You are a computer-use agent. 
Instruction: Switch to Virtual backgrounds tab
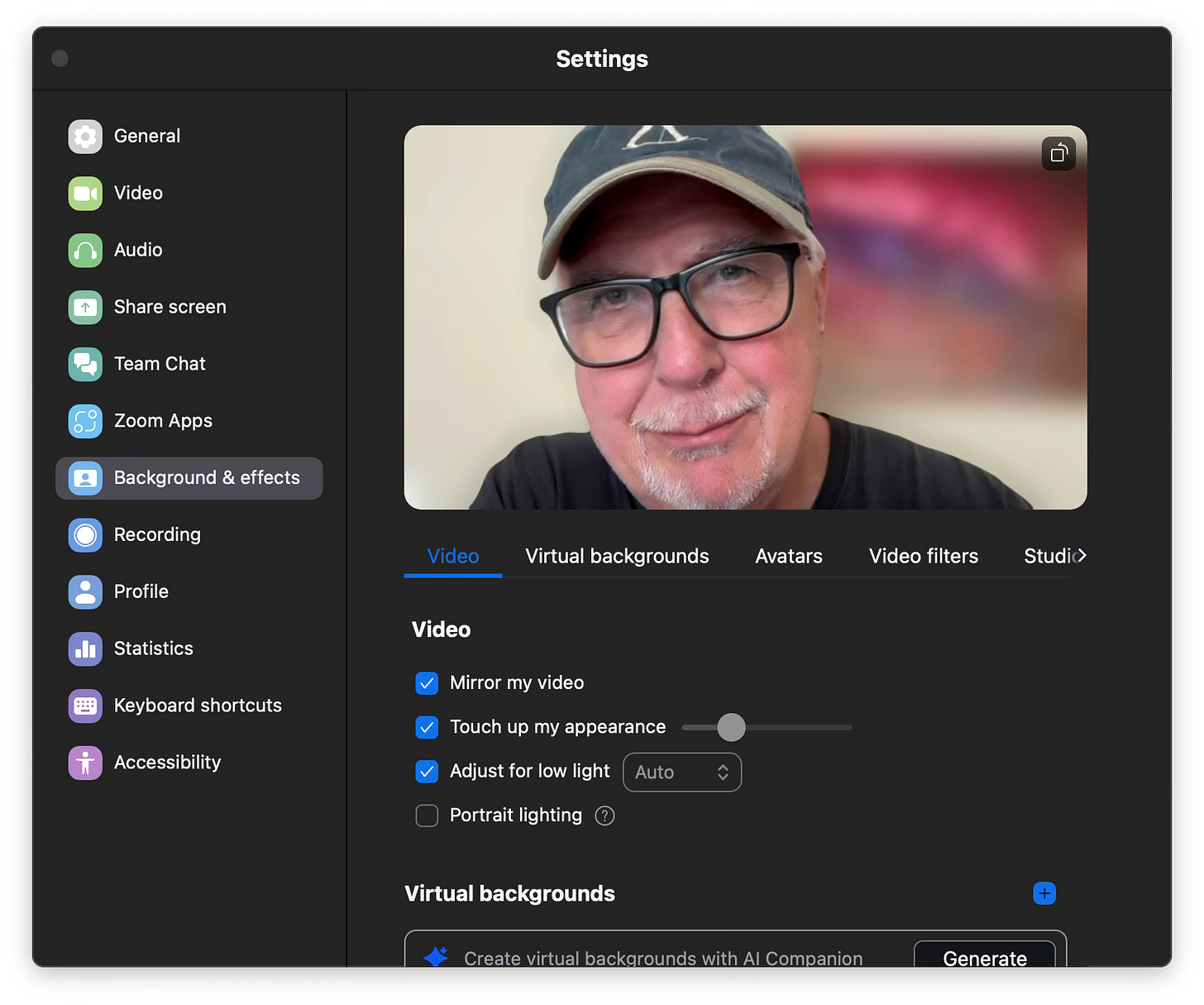point(617,556)
